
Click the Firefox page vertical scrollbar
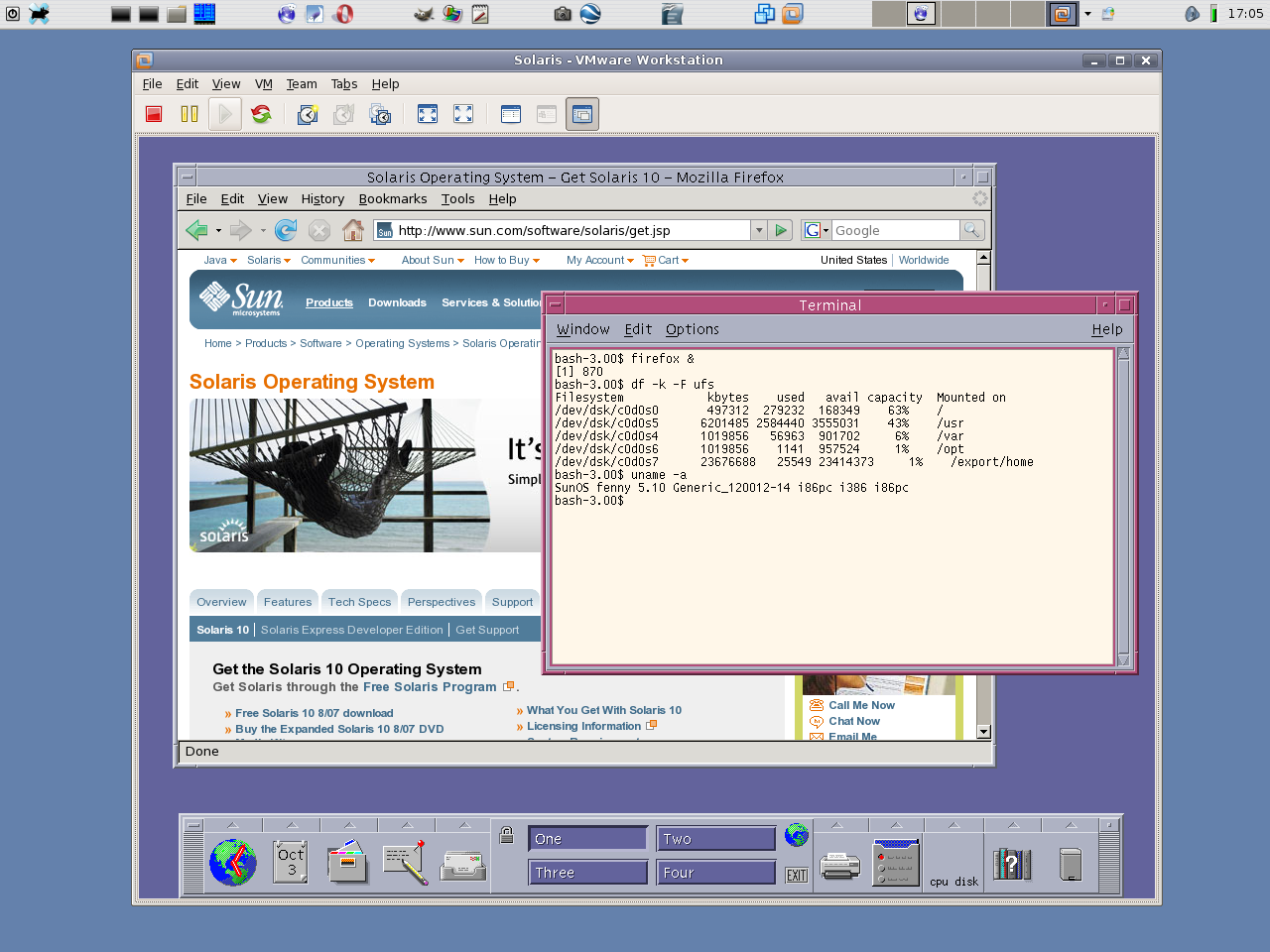[x=983, y=494]
